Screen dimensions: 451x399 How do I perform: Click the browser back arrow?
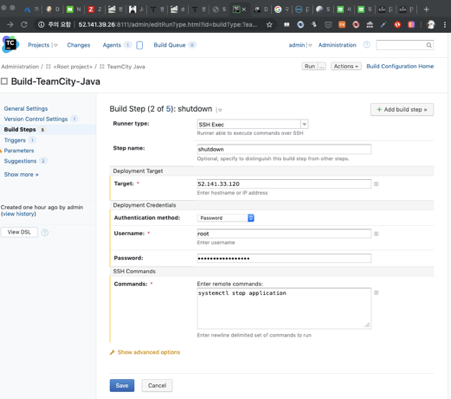coord(10,24)
